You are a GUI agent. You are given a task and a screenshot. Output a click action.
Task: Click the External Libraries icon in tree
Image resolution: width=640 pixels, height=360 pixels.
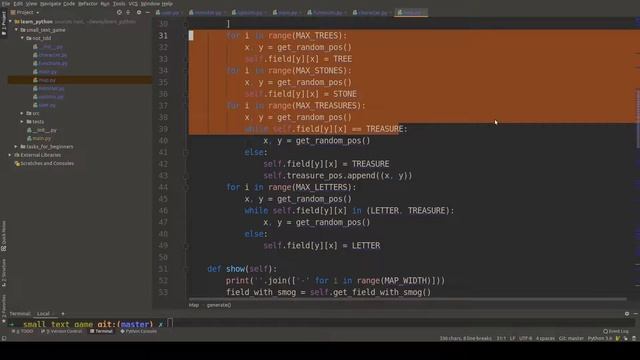click(17, 155)
